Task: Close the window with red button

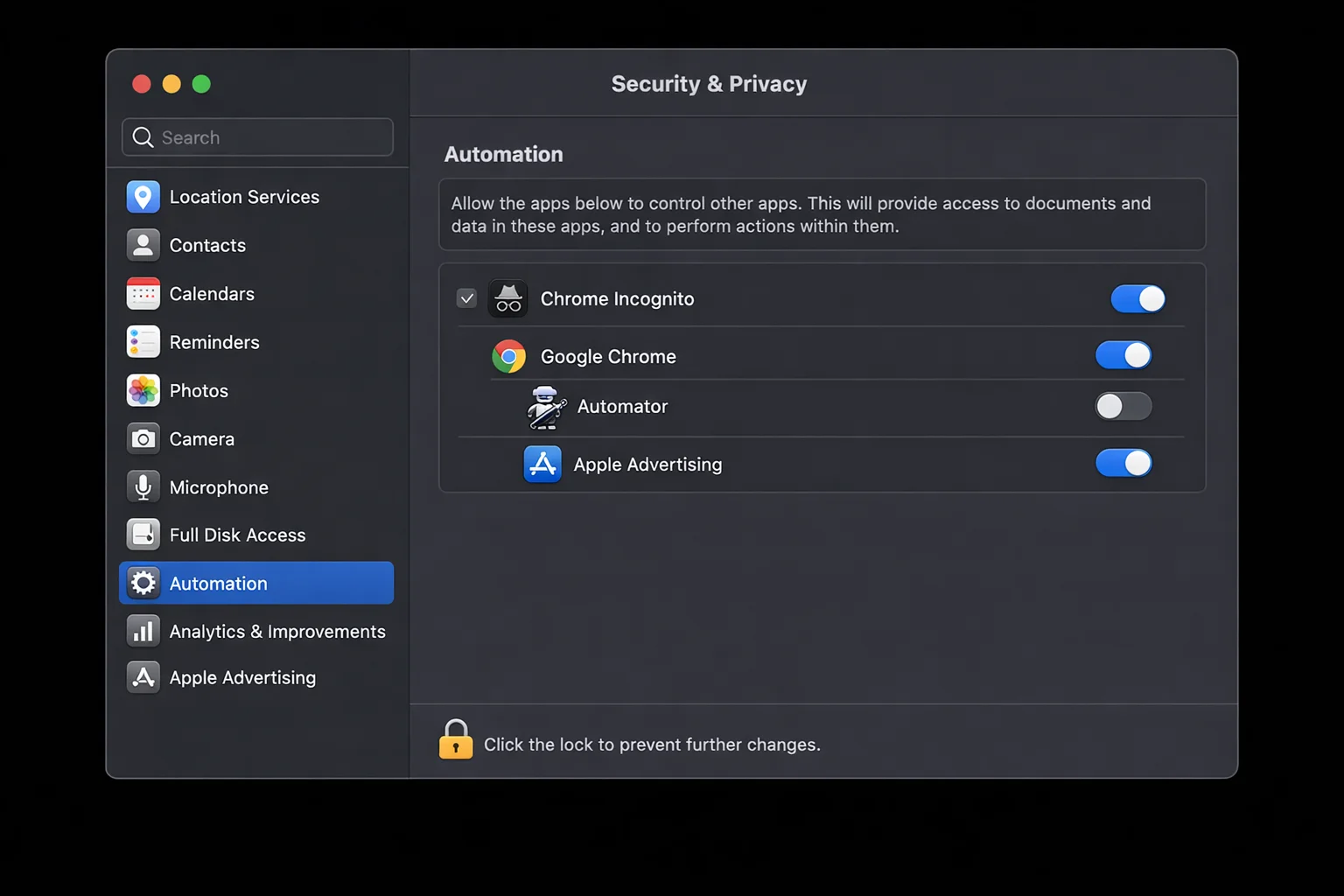Action: pyautogui.click(x=142, y=84)
